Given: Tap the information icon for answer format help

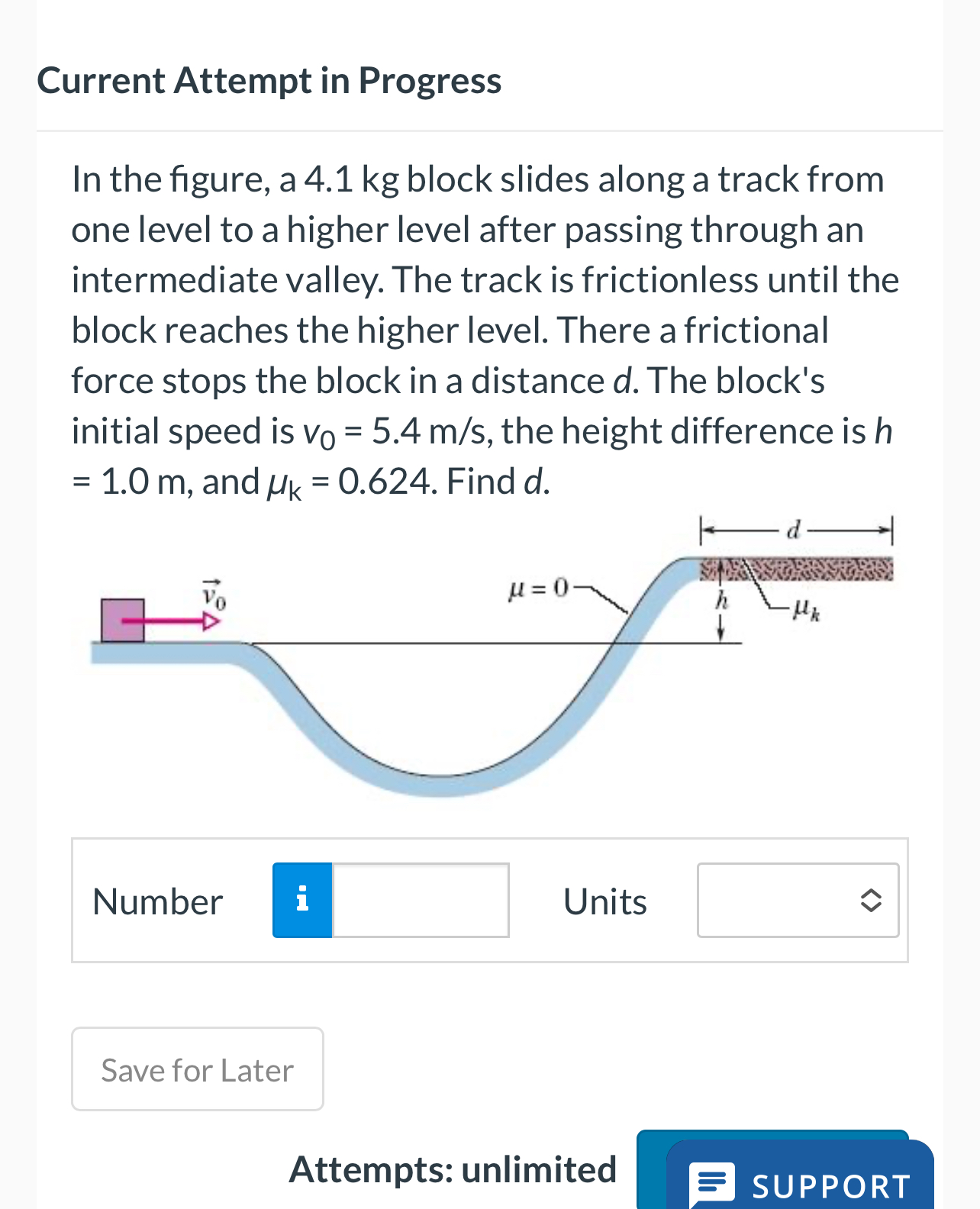Looking at the screenshot, I should pyautogui.click(x=301, y=900).
